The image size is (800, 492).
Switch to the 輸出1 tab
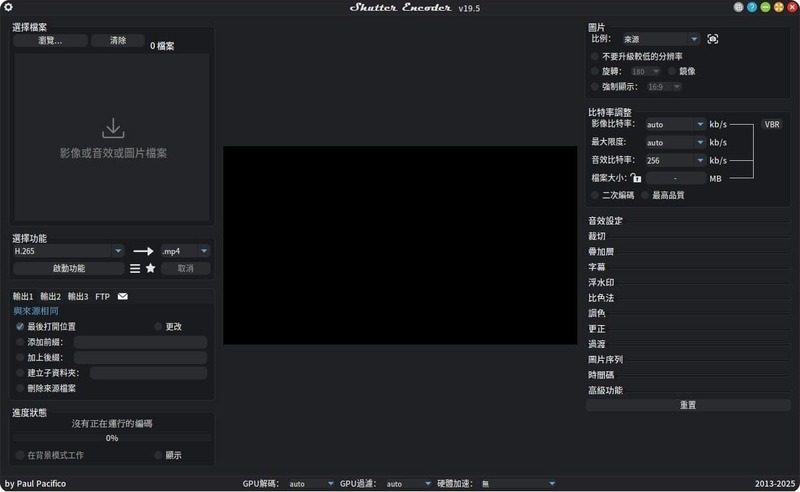[x=23, y=297]
